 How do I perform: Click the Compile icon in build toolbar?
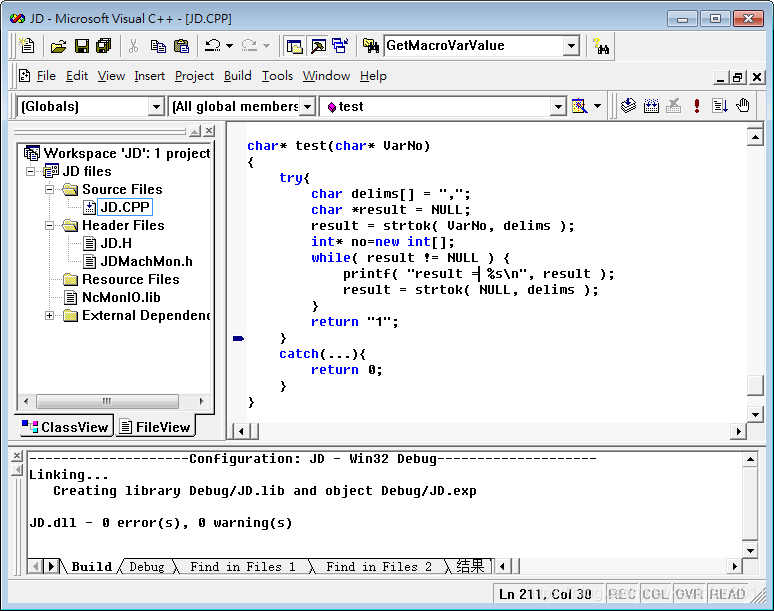pyautogui.click(x=628, y=106)
